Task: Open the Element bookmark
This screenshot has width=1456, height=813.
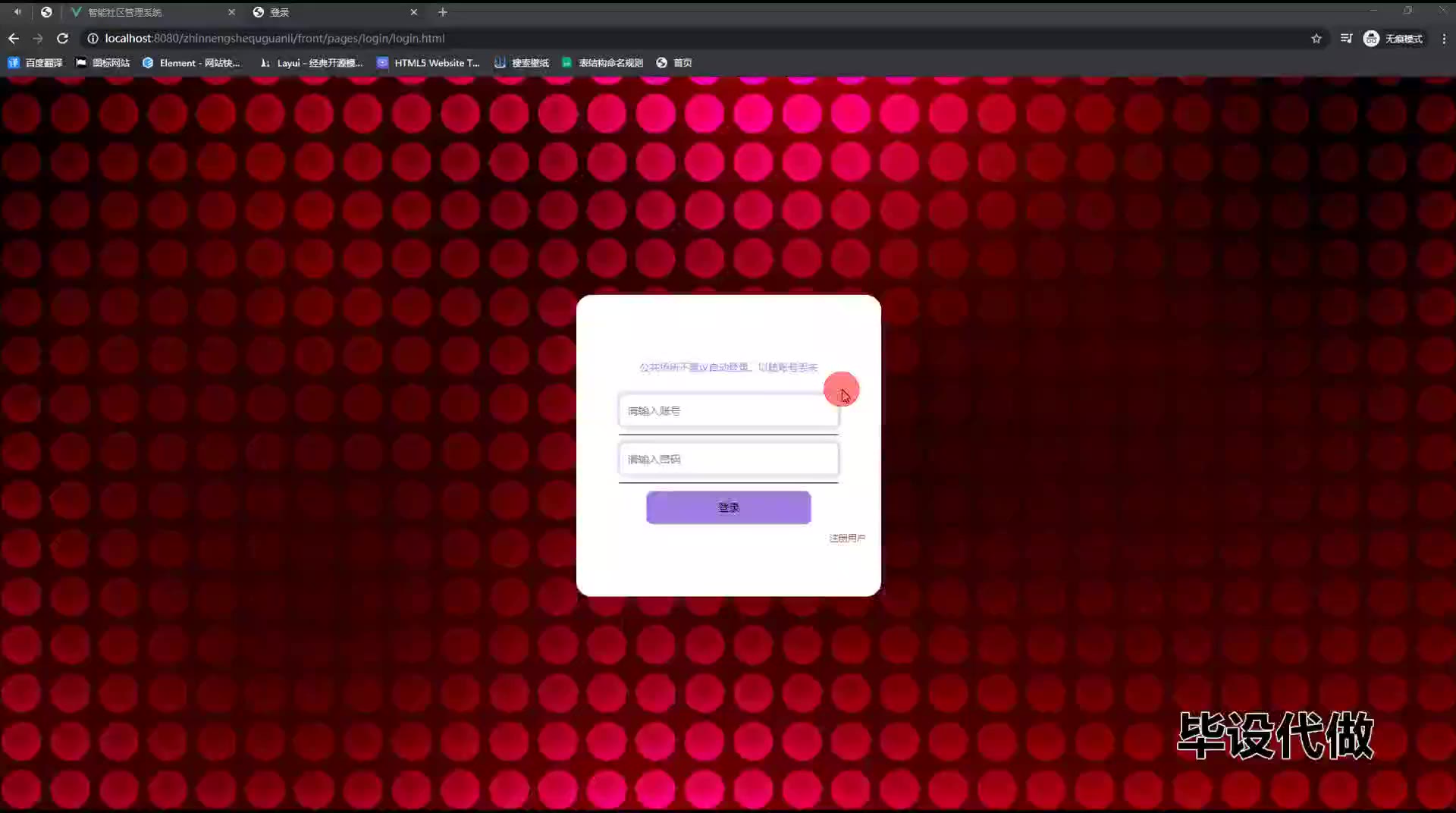Action: pos(191,63)
